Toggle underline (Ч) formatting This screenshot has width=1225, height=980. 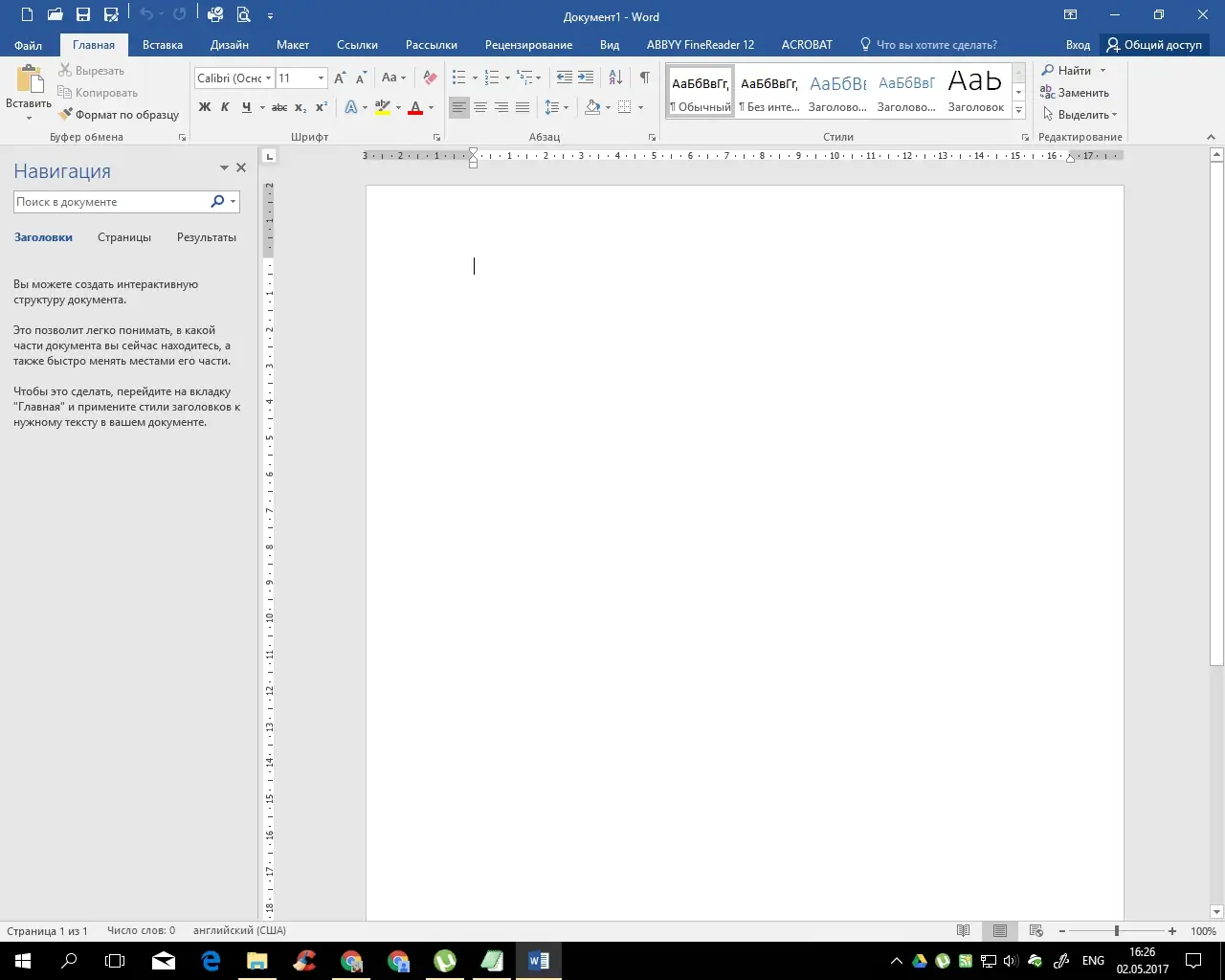[x=246, y=107]
